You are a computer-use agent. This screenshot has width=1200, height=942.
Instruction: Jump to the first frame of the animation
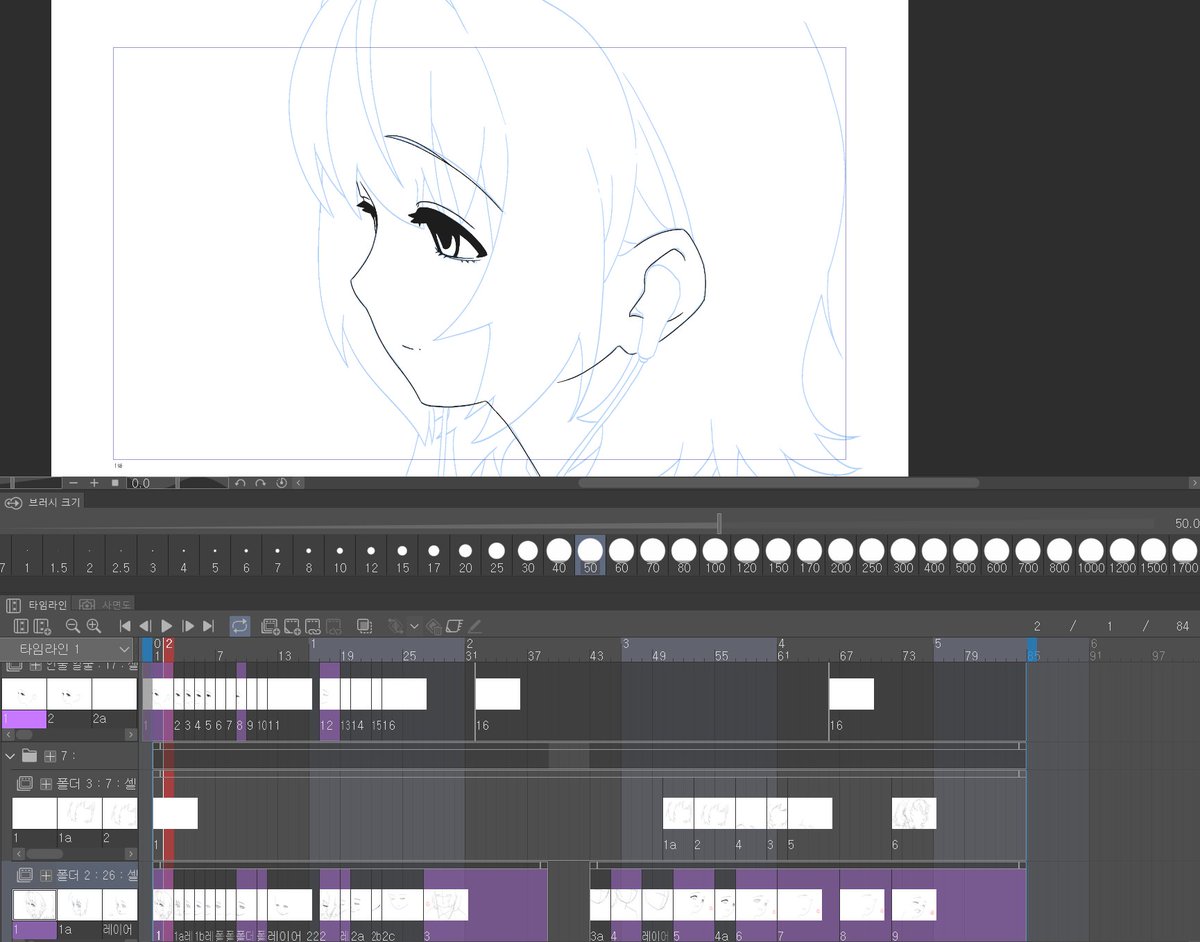coord(125,626)
